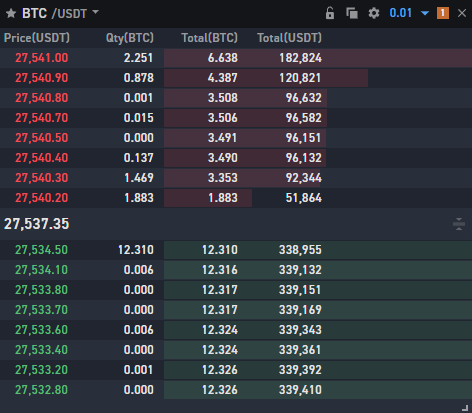Open order book settings gear

coord(374,13)
